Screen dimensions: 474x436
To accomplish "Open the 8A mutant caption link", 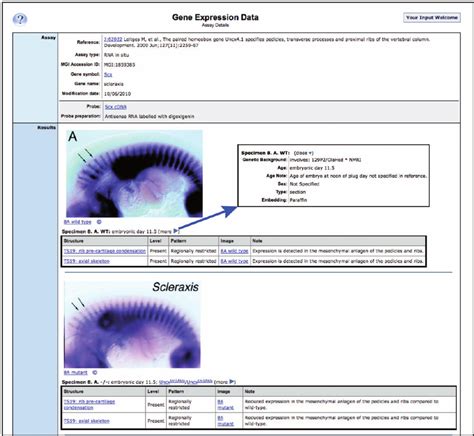I will (76, 372).
